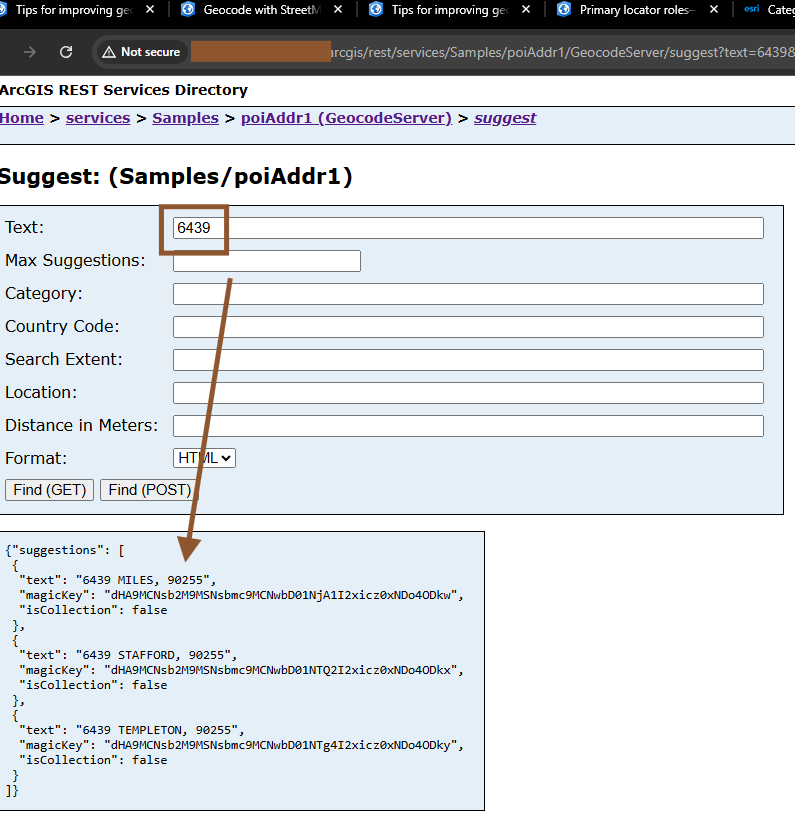
Task: Open the Home breadcrumb link
Action: tap(22, 118)
